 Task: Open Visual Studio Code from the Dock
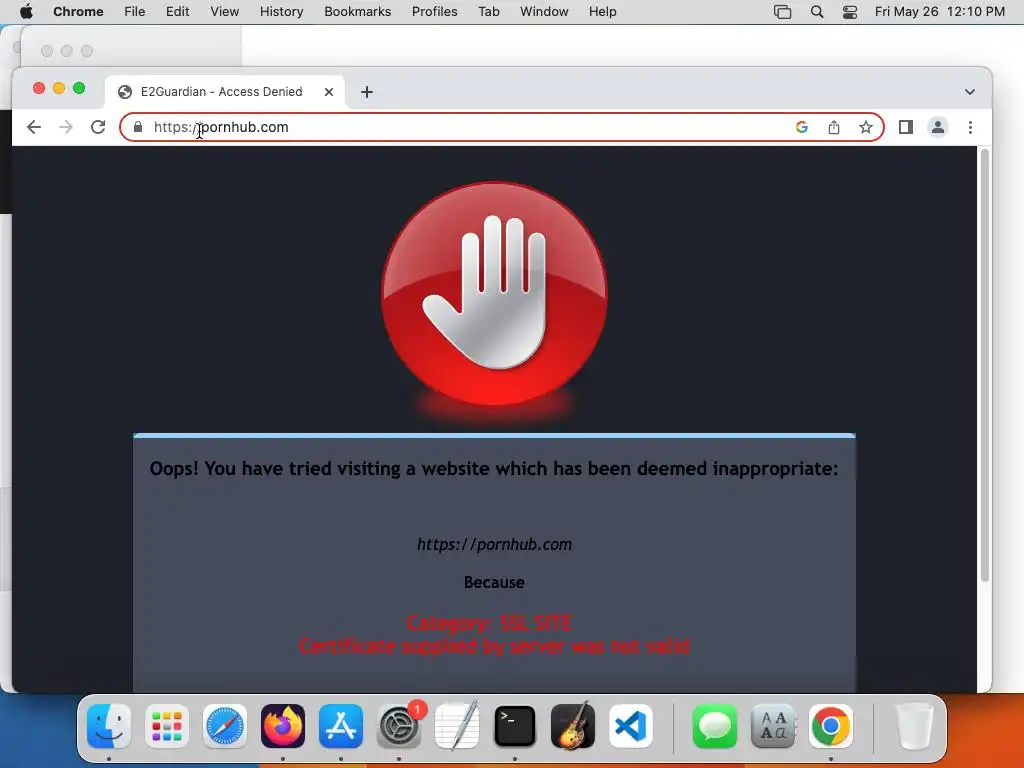(x=631, y=726)
